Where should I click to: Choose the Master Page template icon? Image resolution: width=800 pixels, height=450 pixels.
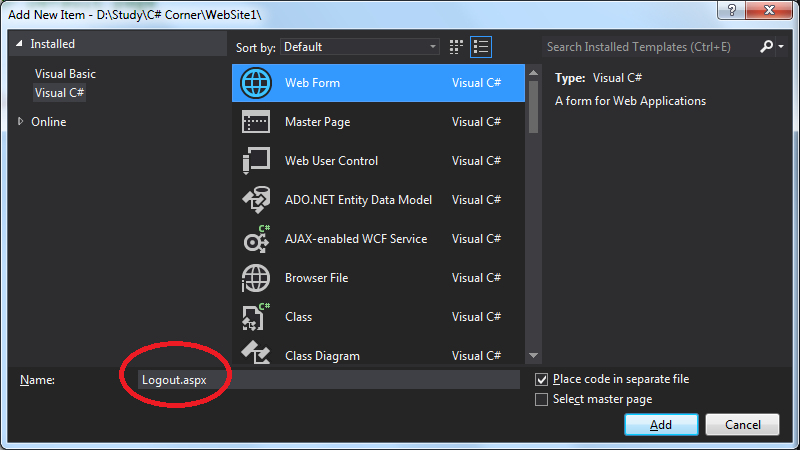(256, 122)
